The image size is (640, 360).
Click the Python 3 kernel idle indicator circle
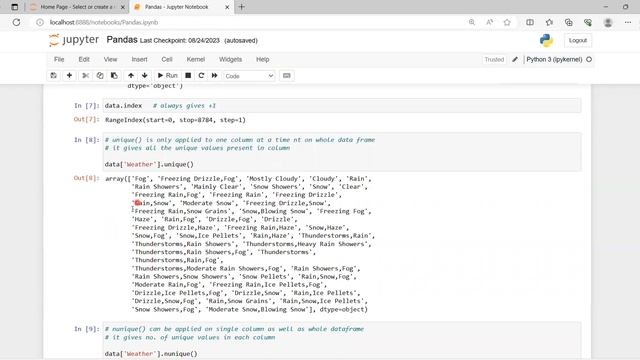[x=589, y=60]
